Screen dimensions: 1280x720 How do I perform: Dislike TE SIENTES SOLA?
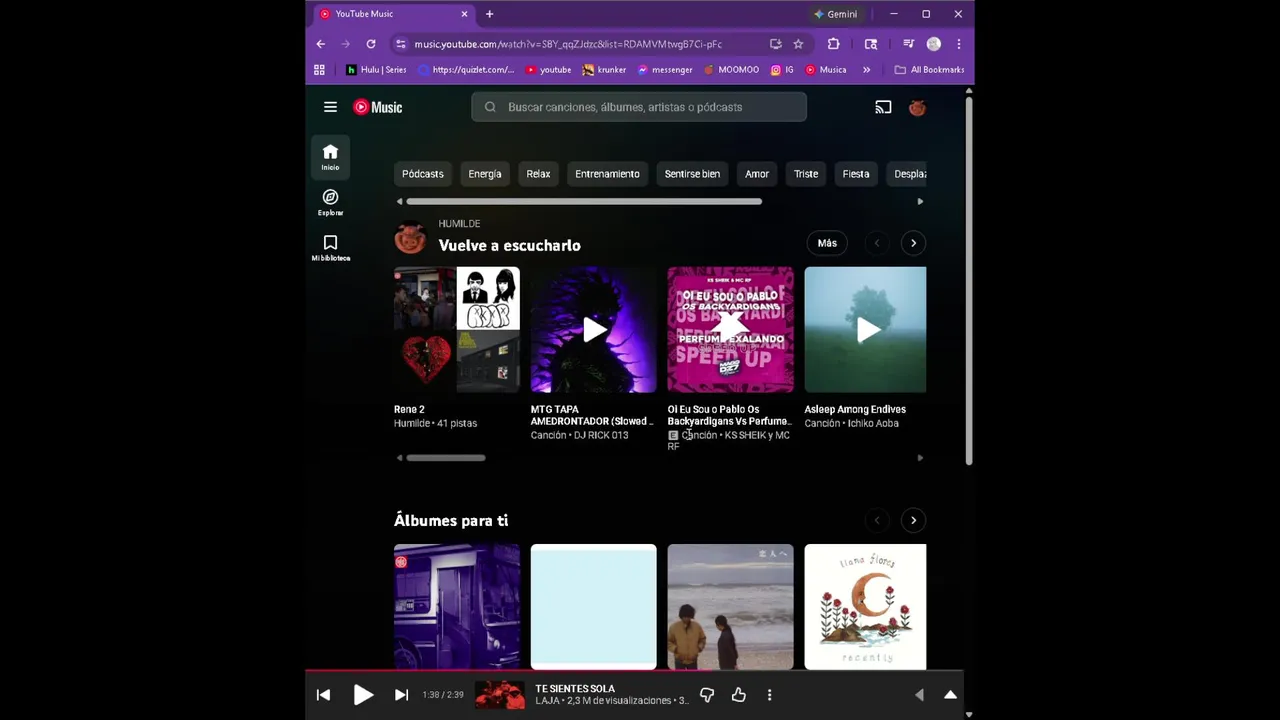[707, 695]
